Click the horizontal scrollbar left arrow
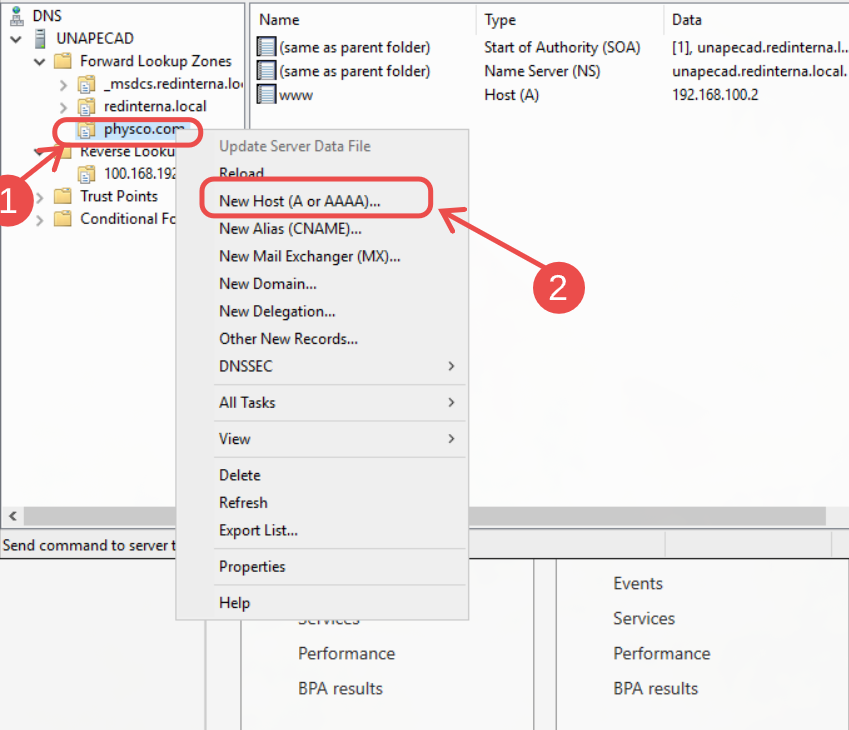The image size is (849, 730). coord(13,516)
